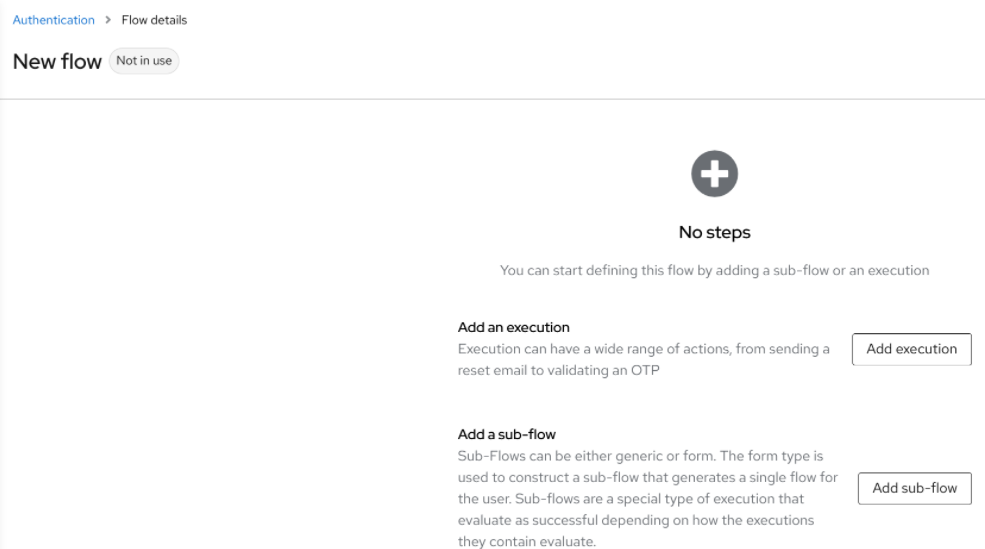Click the text about defining this flow

(714, 270)
